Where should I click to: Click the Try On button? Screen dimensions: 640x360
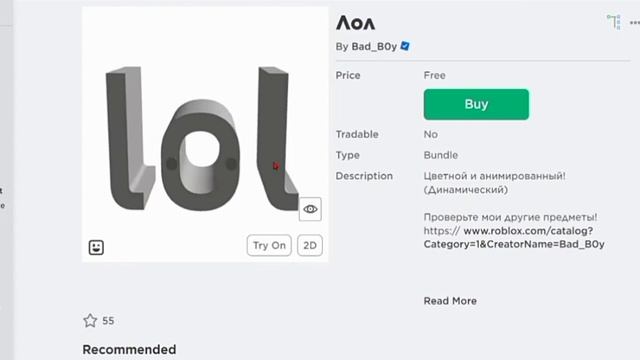coord(269,245)
